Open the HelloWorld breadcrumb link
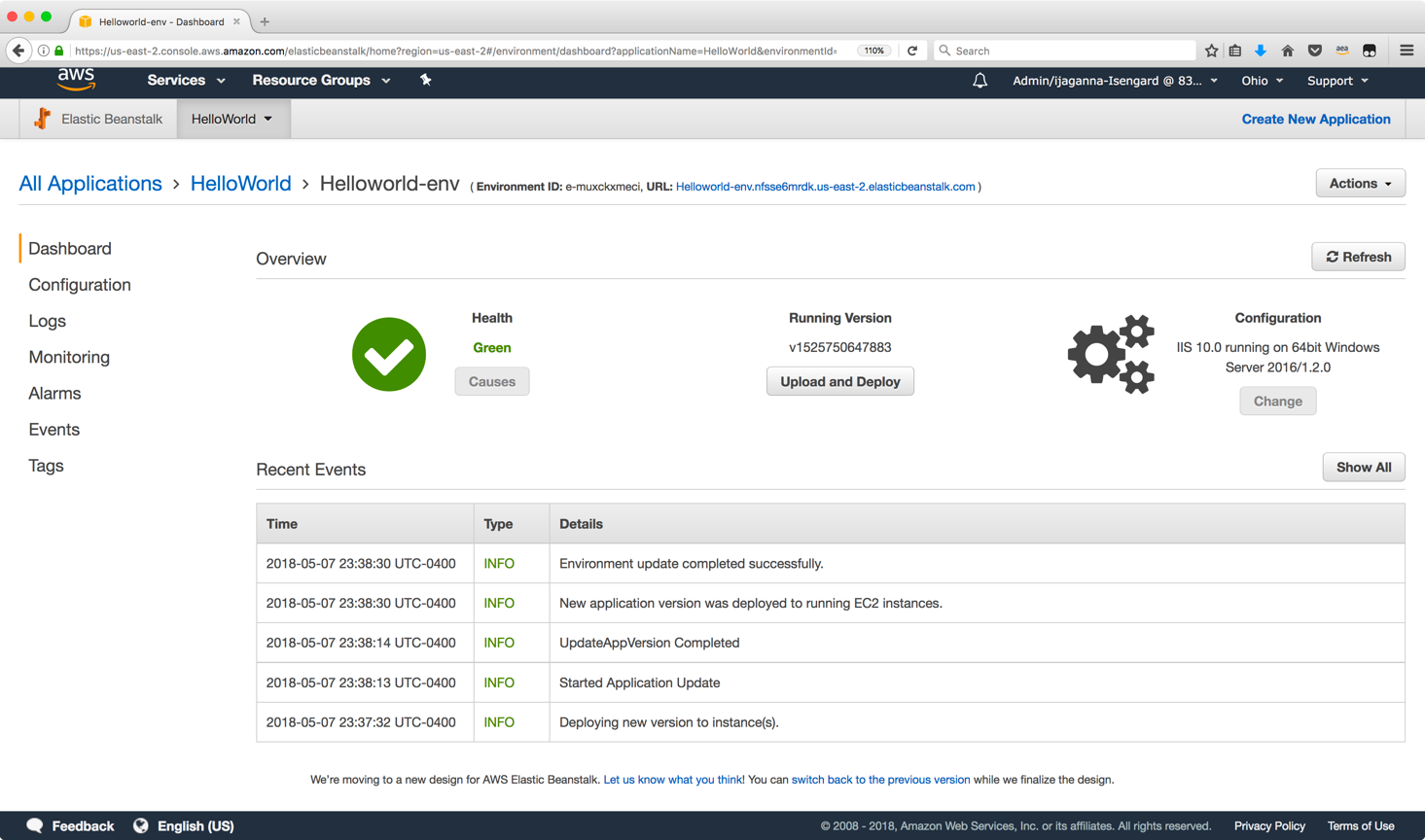Viewport: 1425px width, 840px height. pyautogui.click(x=240, y=183)
